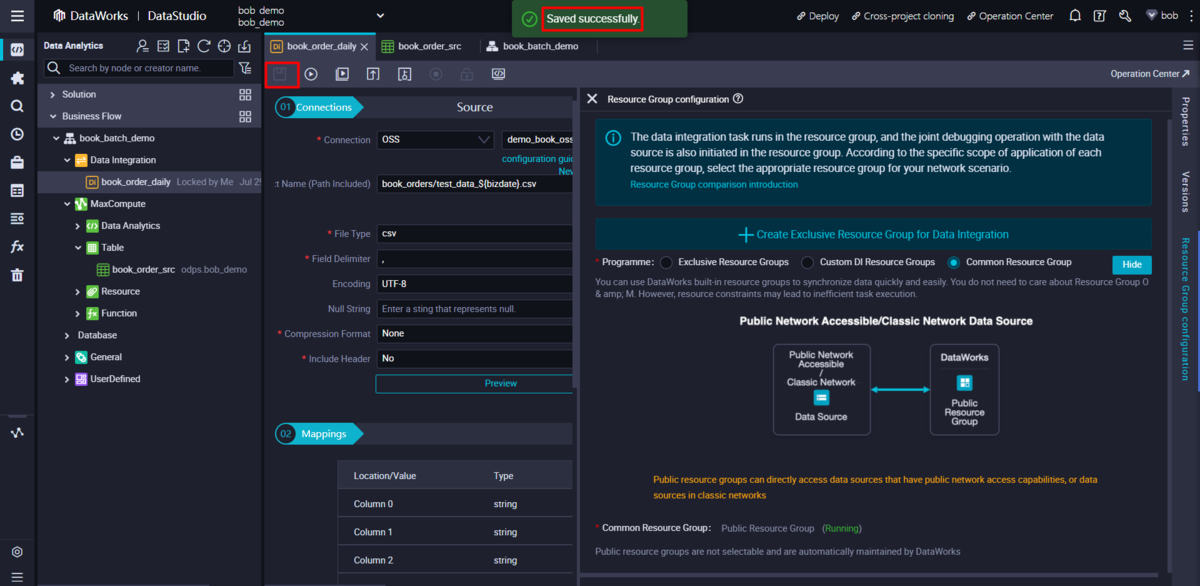
Task: Open the Connection OSS dropdown
Action: pos(435,140)
